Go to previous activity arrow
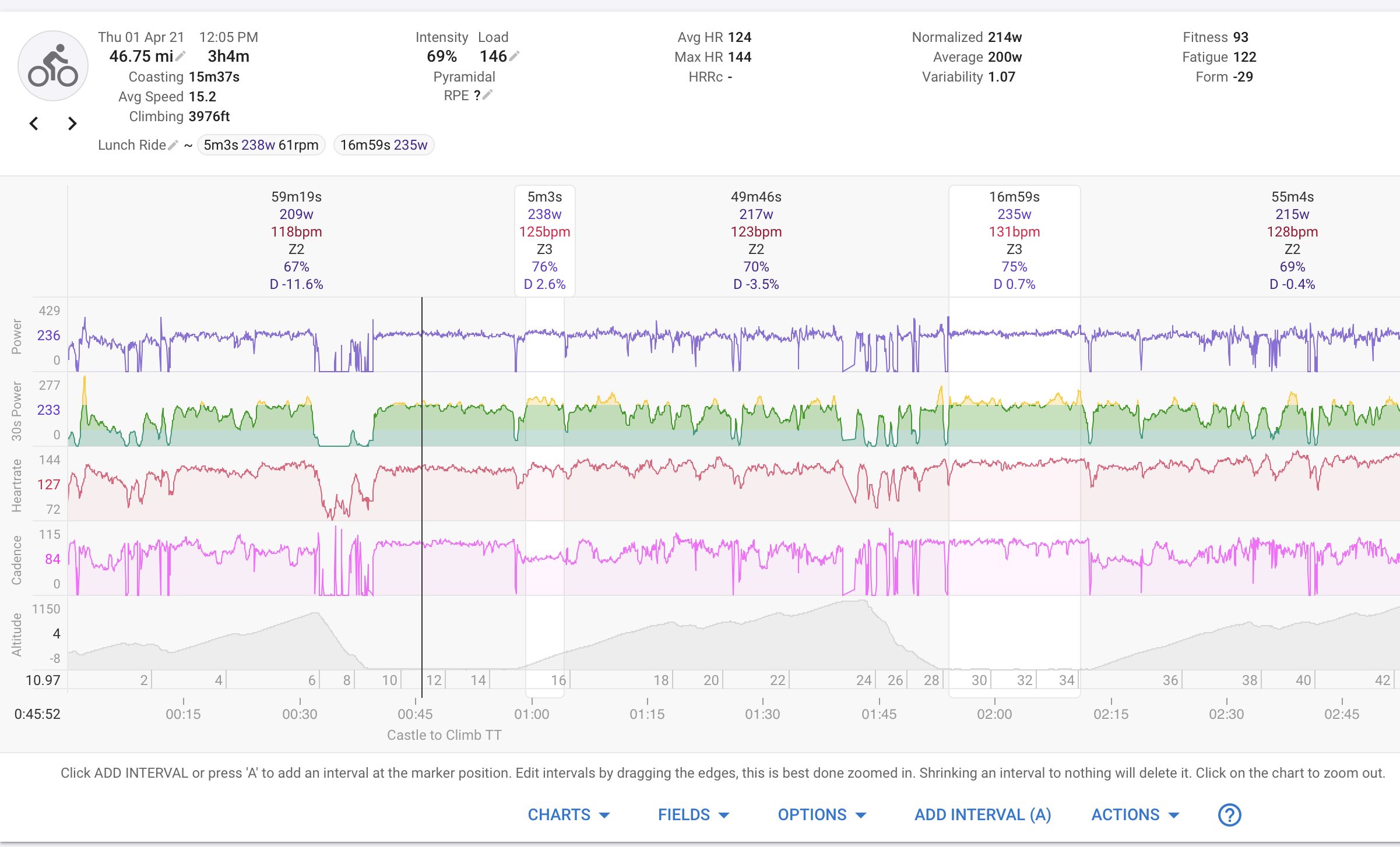The height and width of the screenshot is (847, 1400). coord(34,123)
